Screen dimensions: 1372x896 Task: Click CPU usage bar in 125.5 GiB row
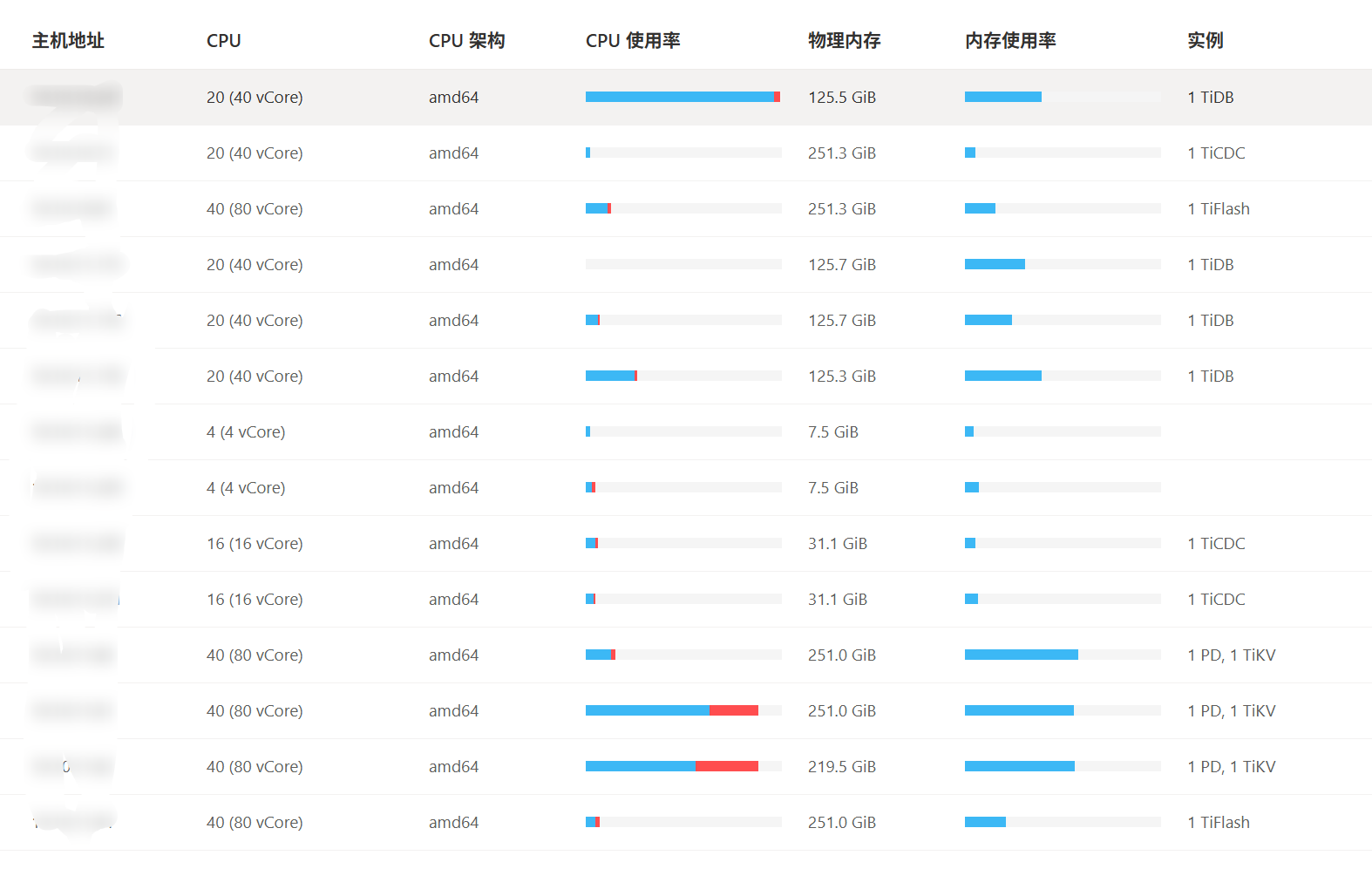click(683, 97)
